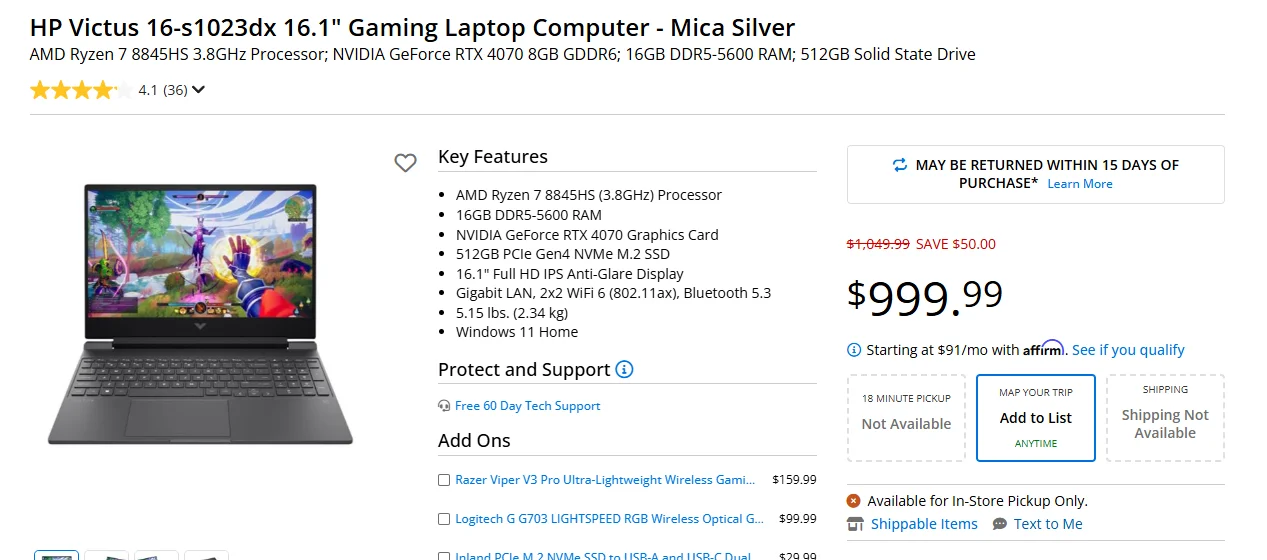
Task: Click the headset icon by Tech Support
Action: pyautogui.click(x=444, y=406)
